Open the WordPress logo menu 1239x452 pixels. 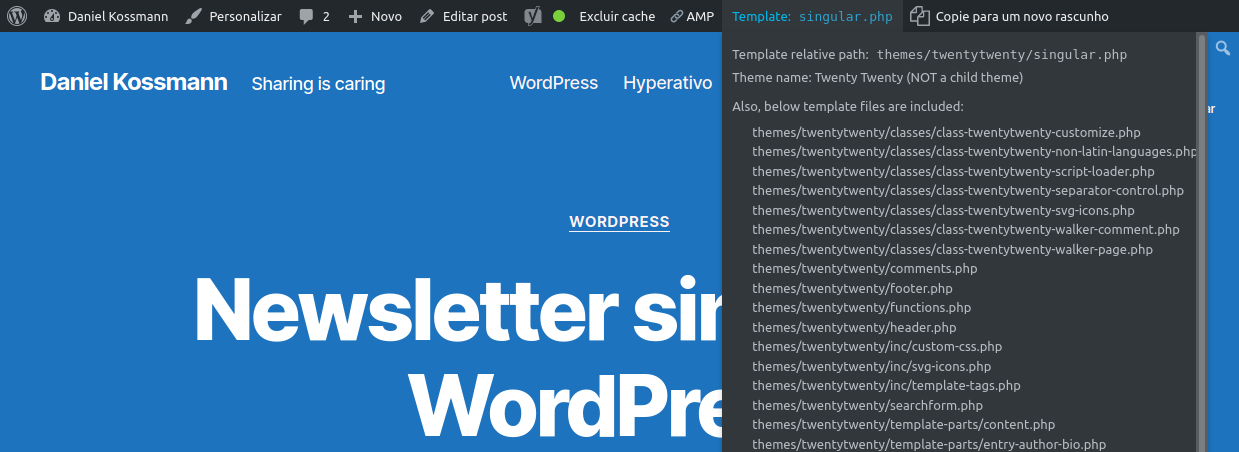17,16
